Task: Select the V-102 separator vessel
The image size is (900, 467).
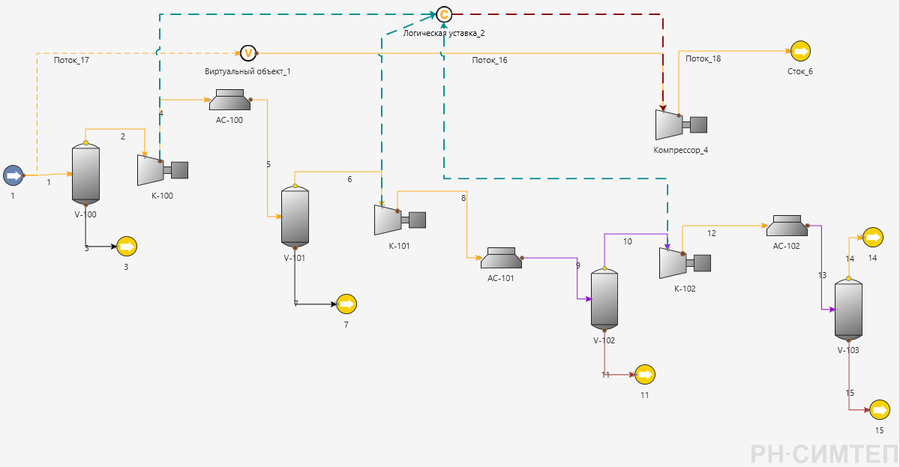Action: pos(604,299)
